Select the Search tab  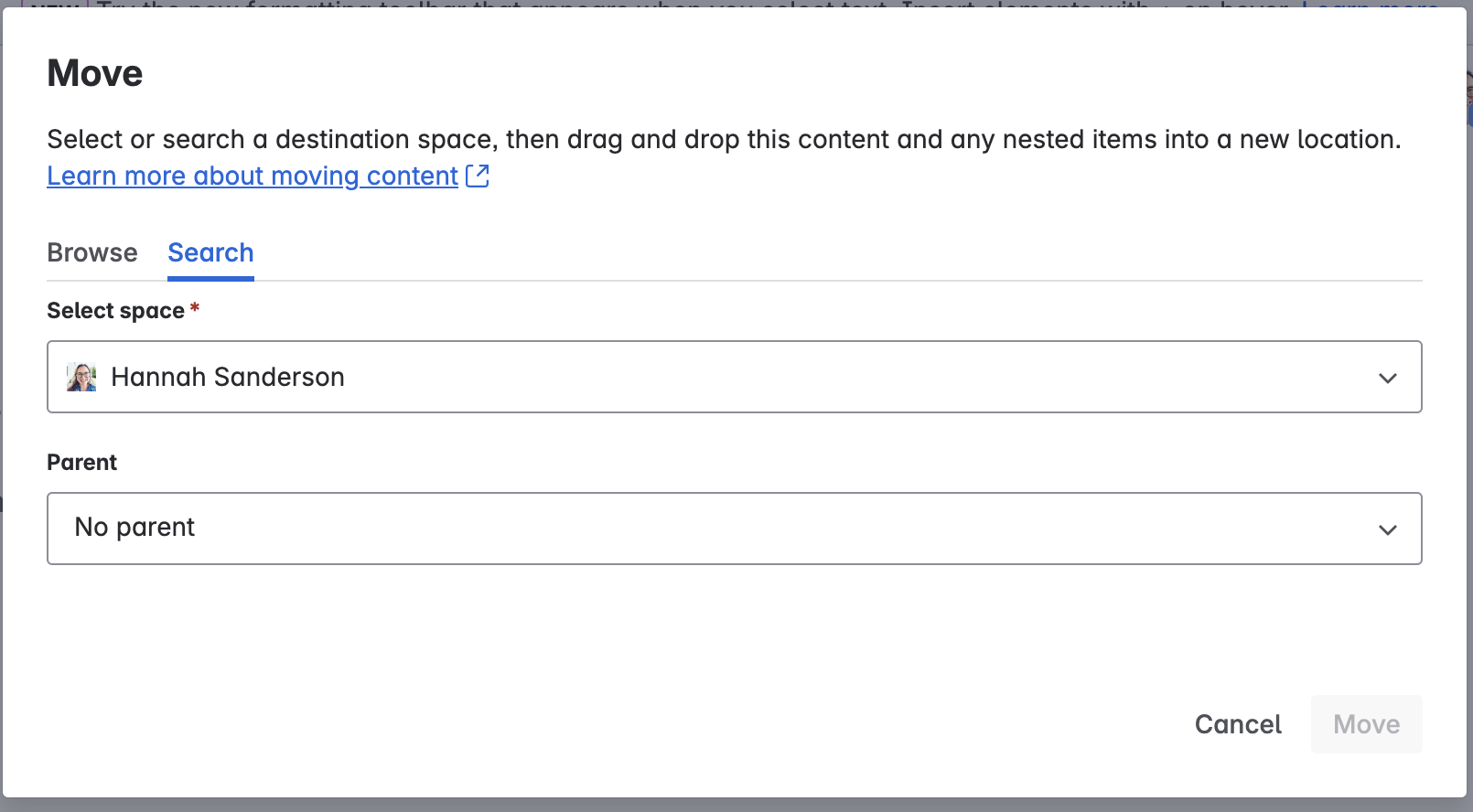click(x=210, y=252)
